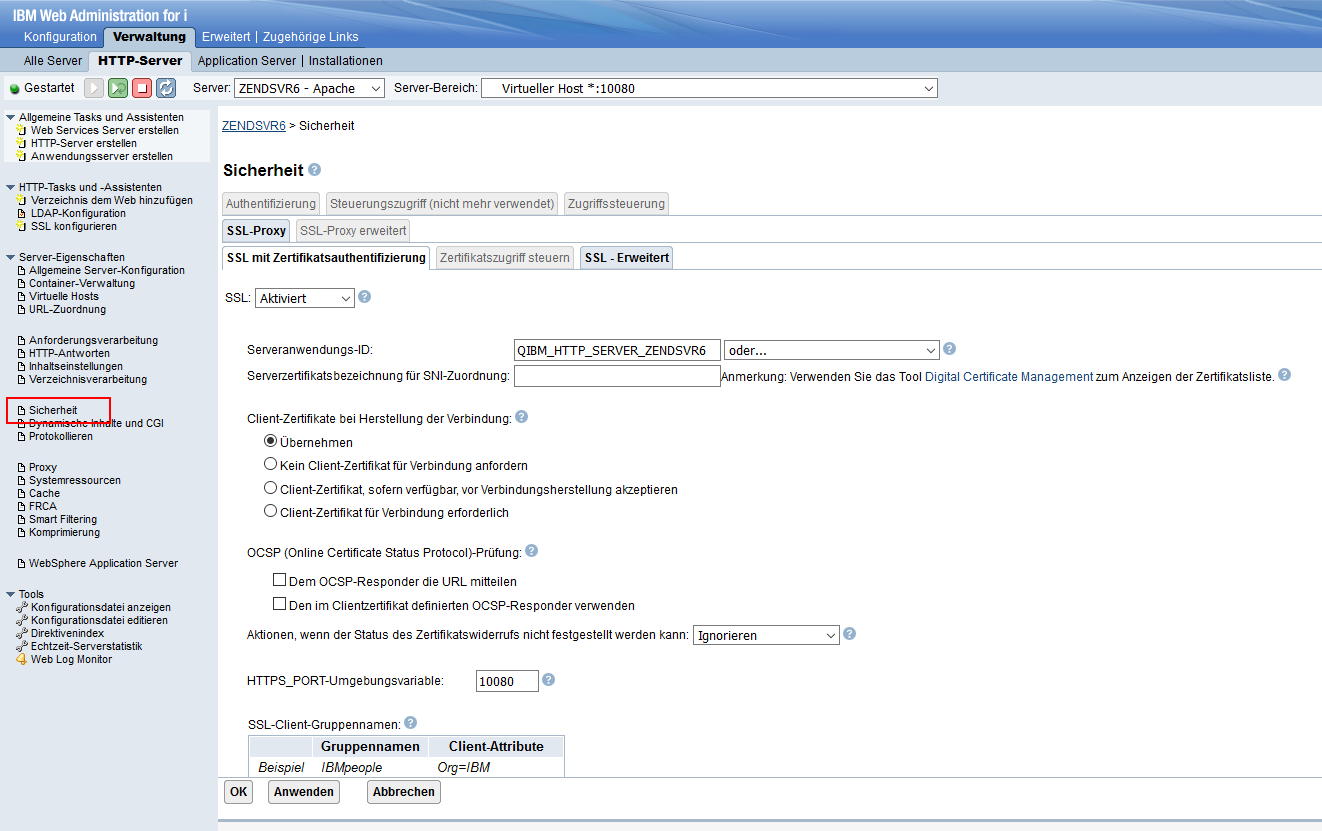Screen dimensions: 1322x831
Task: Enable 'Dem OCSP-Responder die URL mitteilen'
Action: click(280, 580)
